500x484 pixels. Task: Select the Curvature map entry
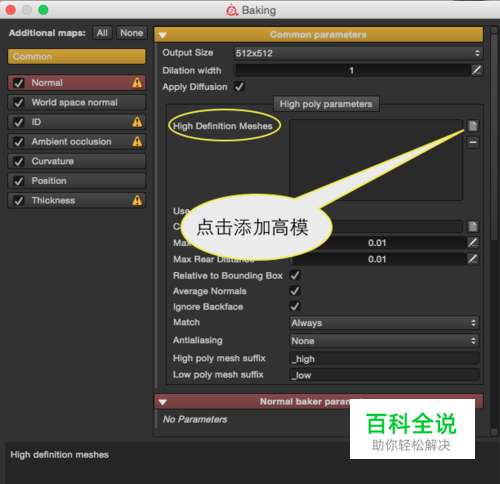click(77, 161)
